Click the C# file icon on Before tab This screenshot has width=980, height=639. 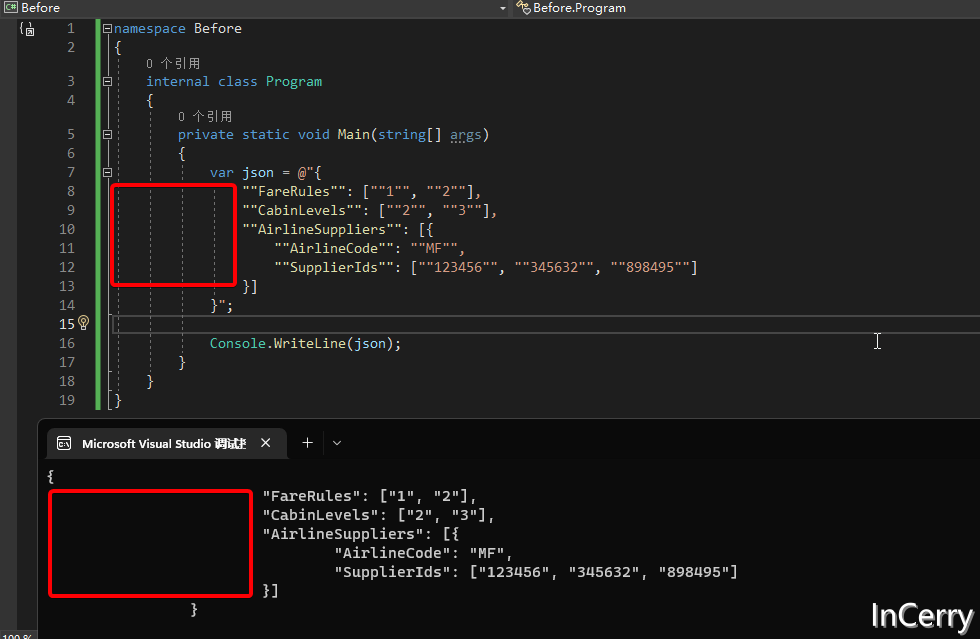click(x=10, y=7)
